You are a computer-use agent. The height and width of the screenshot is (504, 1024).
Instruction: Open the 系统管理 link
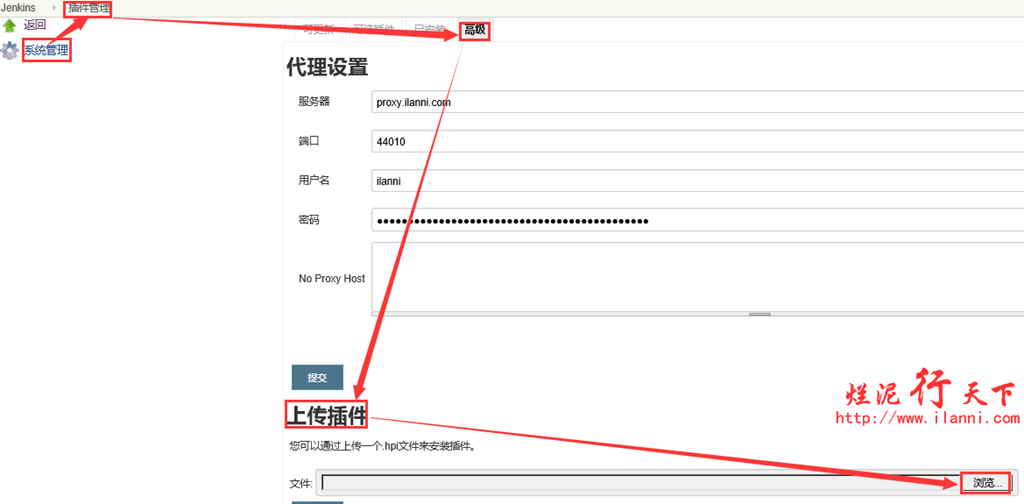(46, 50)
